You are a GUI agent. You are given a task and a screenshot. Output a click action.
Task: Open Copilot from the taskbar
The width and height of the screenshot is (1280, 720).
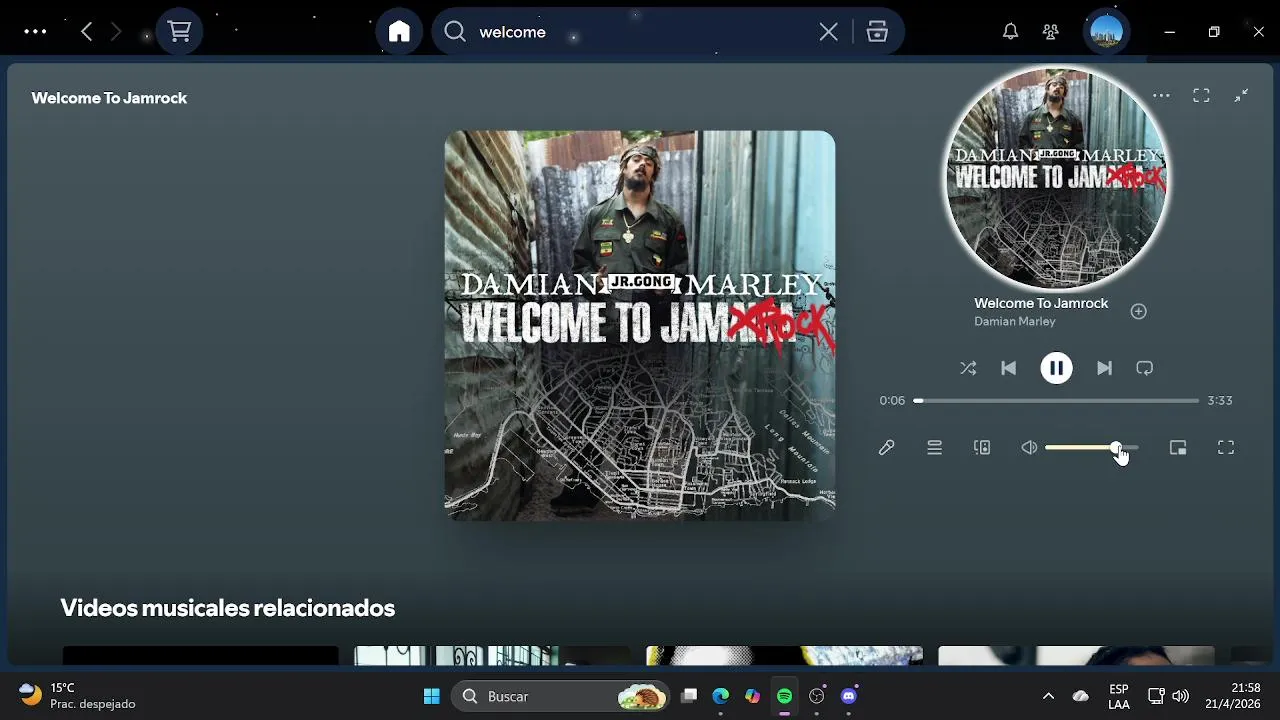click(x=753, y=696)
